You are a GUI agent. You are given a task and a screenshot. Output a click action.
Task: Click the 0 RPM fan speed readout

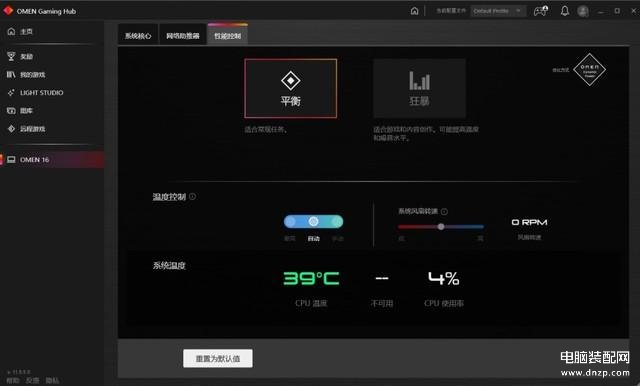(x=529, y=222)
